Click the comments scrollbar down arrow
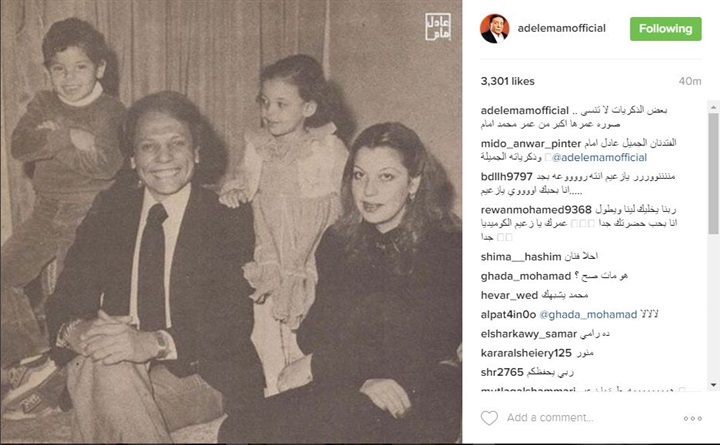 (x=714, y=385)
